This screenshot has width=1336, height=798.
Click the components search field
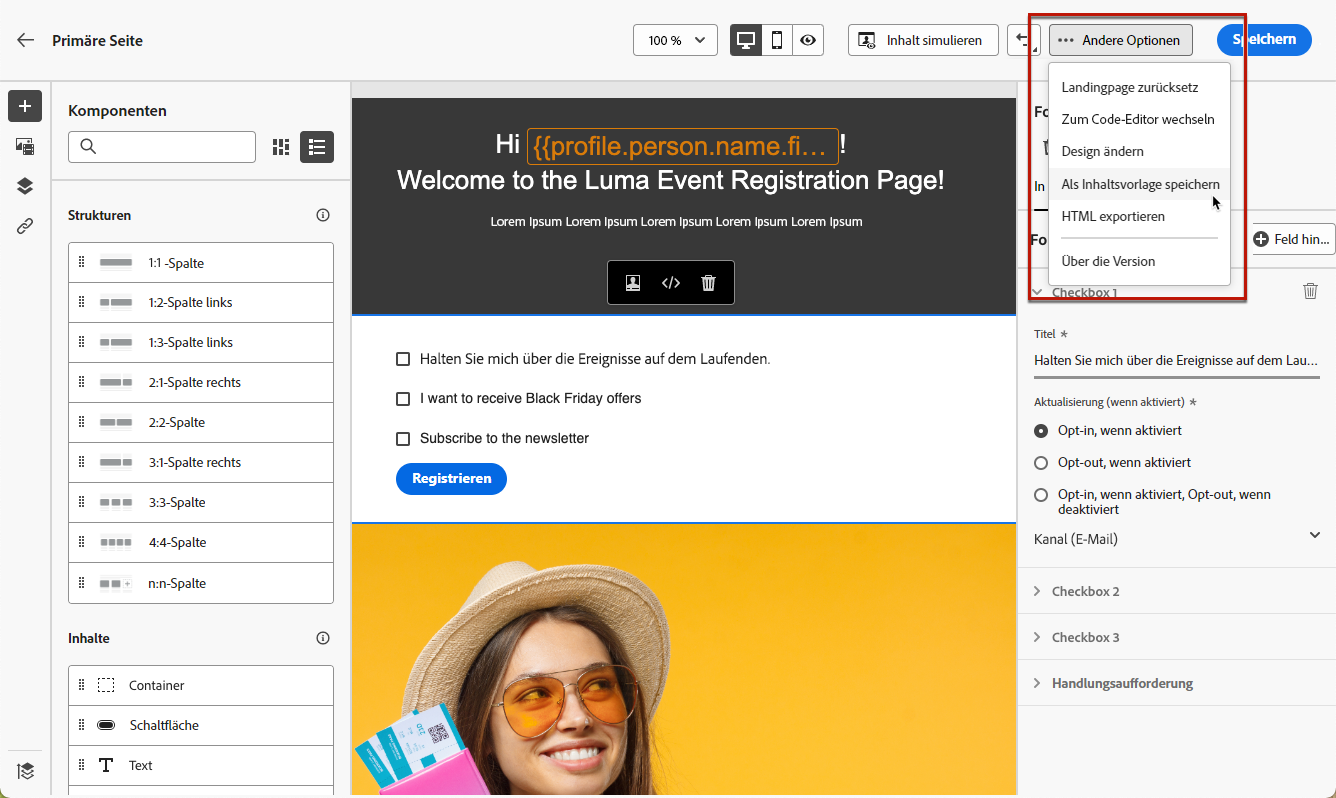coord(162,147)
